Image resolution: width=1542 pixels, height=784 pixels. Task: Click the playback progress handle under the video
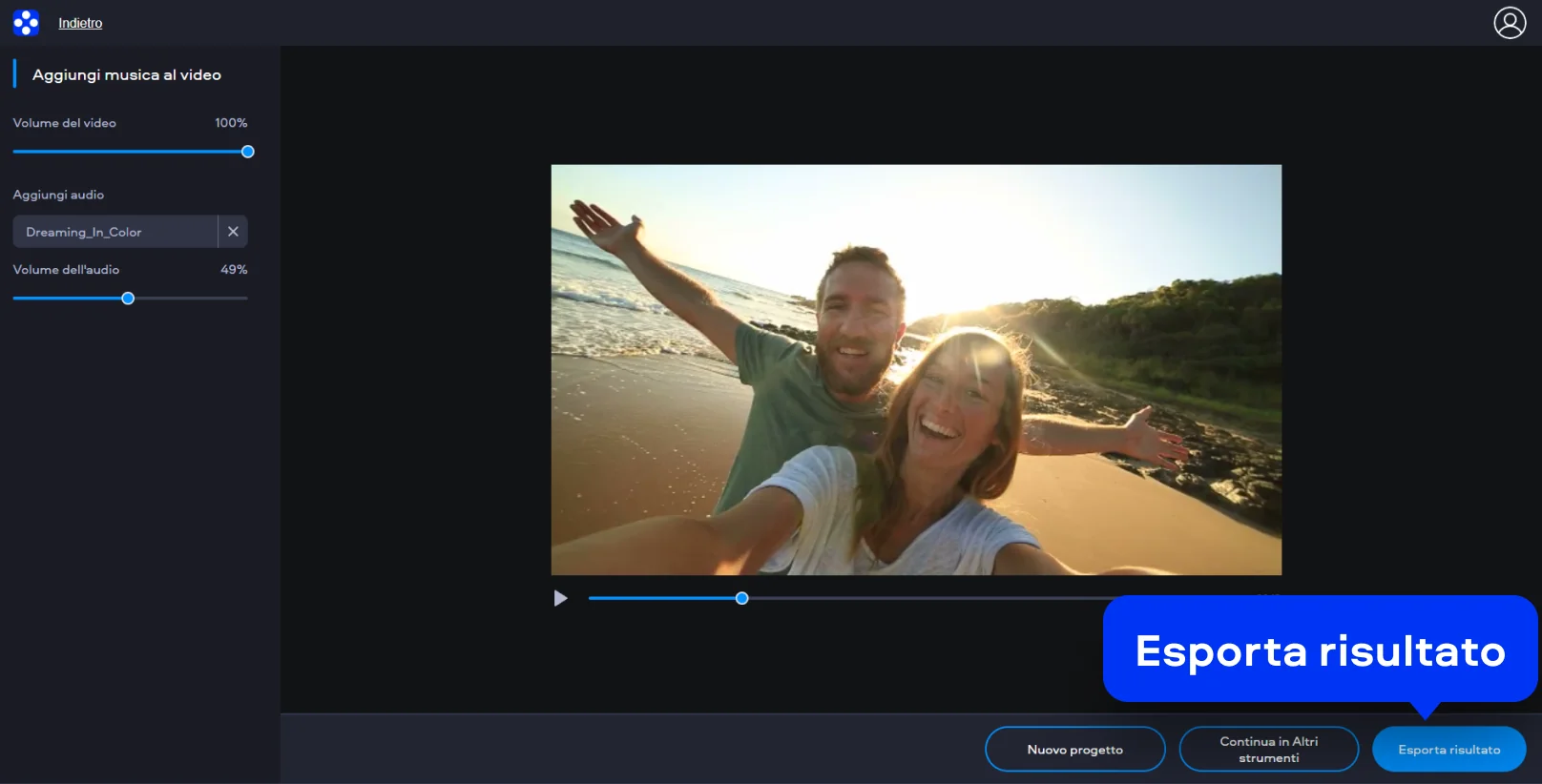741,598
